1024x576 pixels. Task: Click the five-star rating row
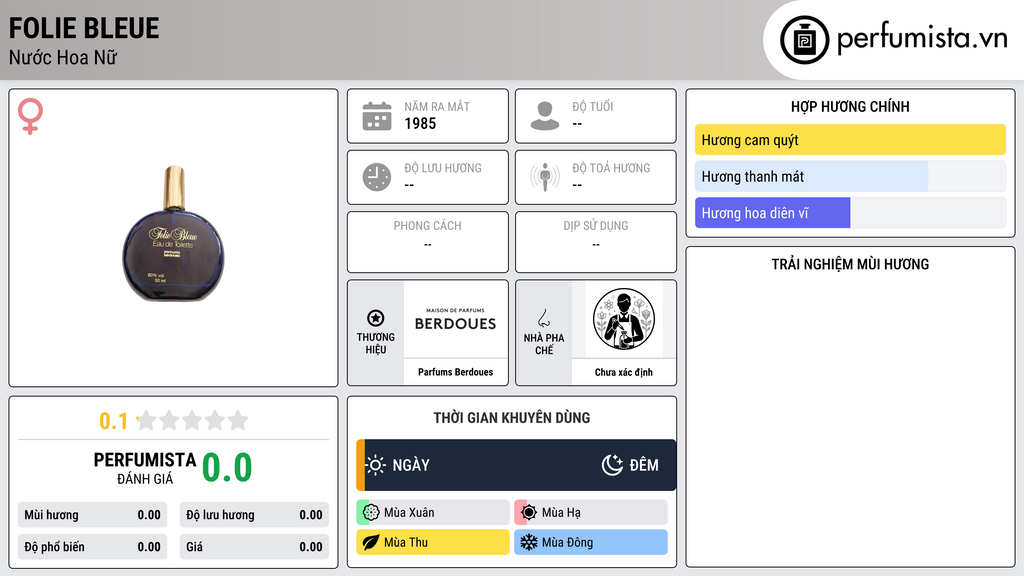192,421
